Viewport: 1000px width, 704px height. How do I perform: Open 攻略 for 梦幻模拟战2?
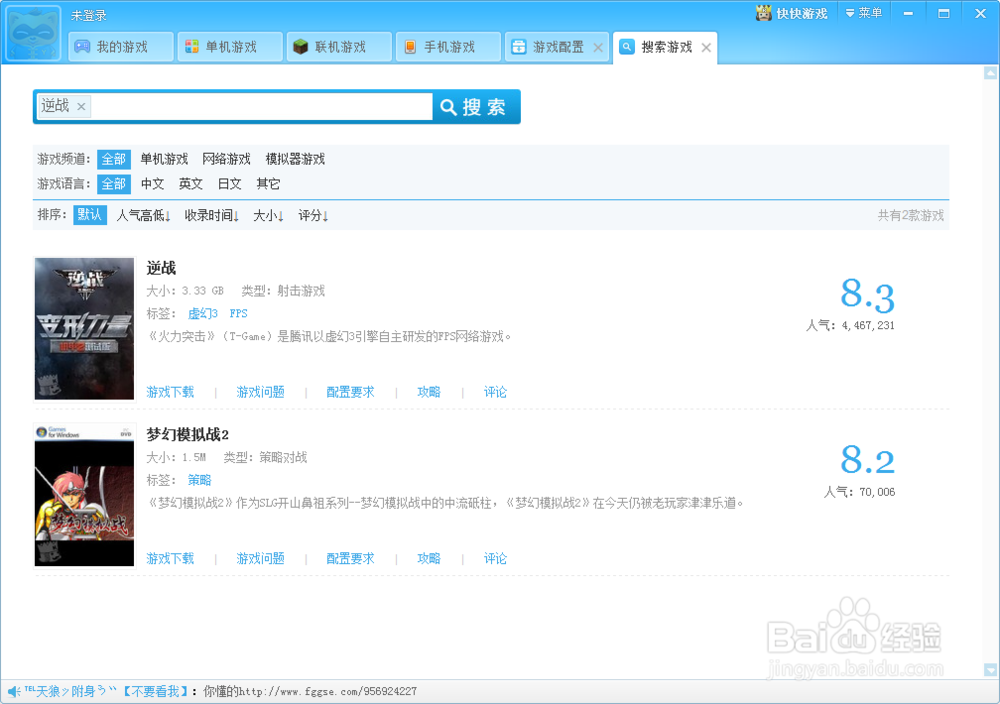pyautogui.click(x=428, y=558)
